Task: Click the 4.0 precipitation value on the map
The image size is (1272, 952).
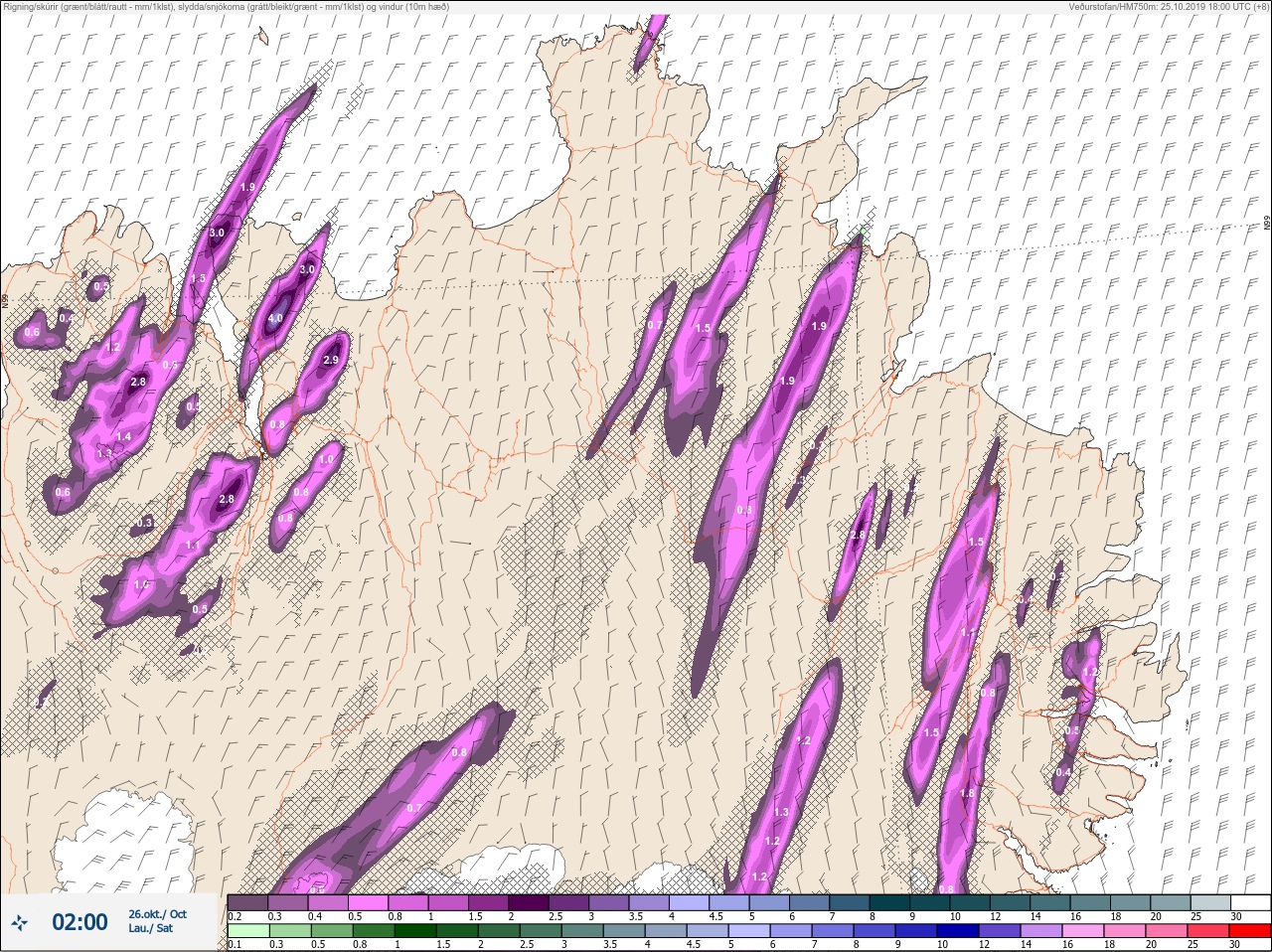Action: 275,319
